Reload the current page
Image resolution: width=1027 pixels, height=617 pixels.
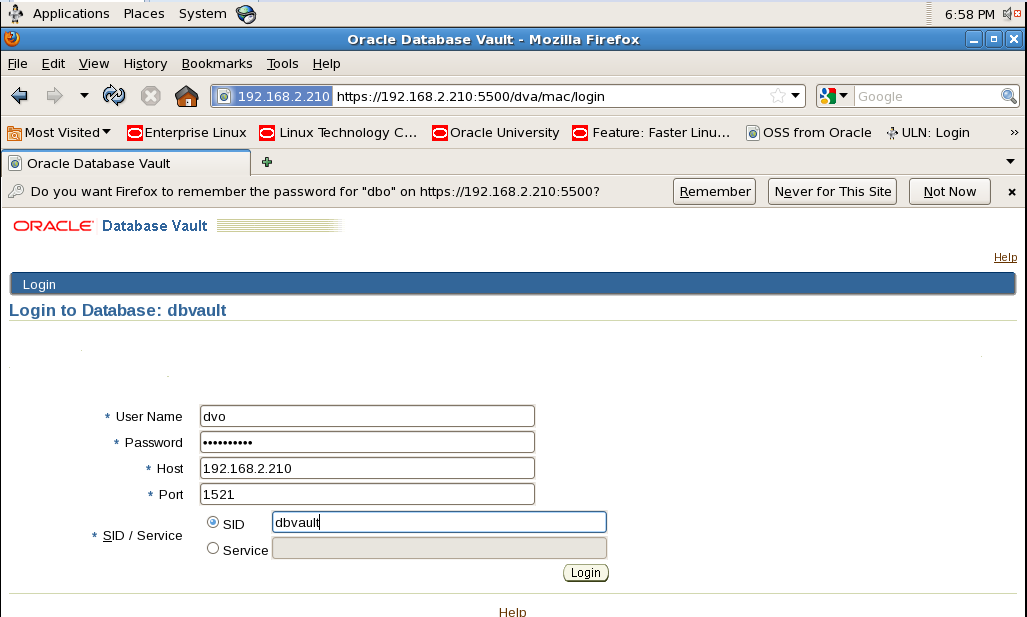pos(114,96)
